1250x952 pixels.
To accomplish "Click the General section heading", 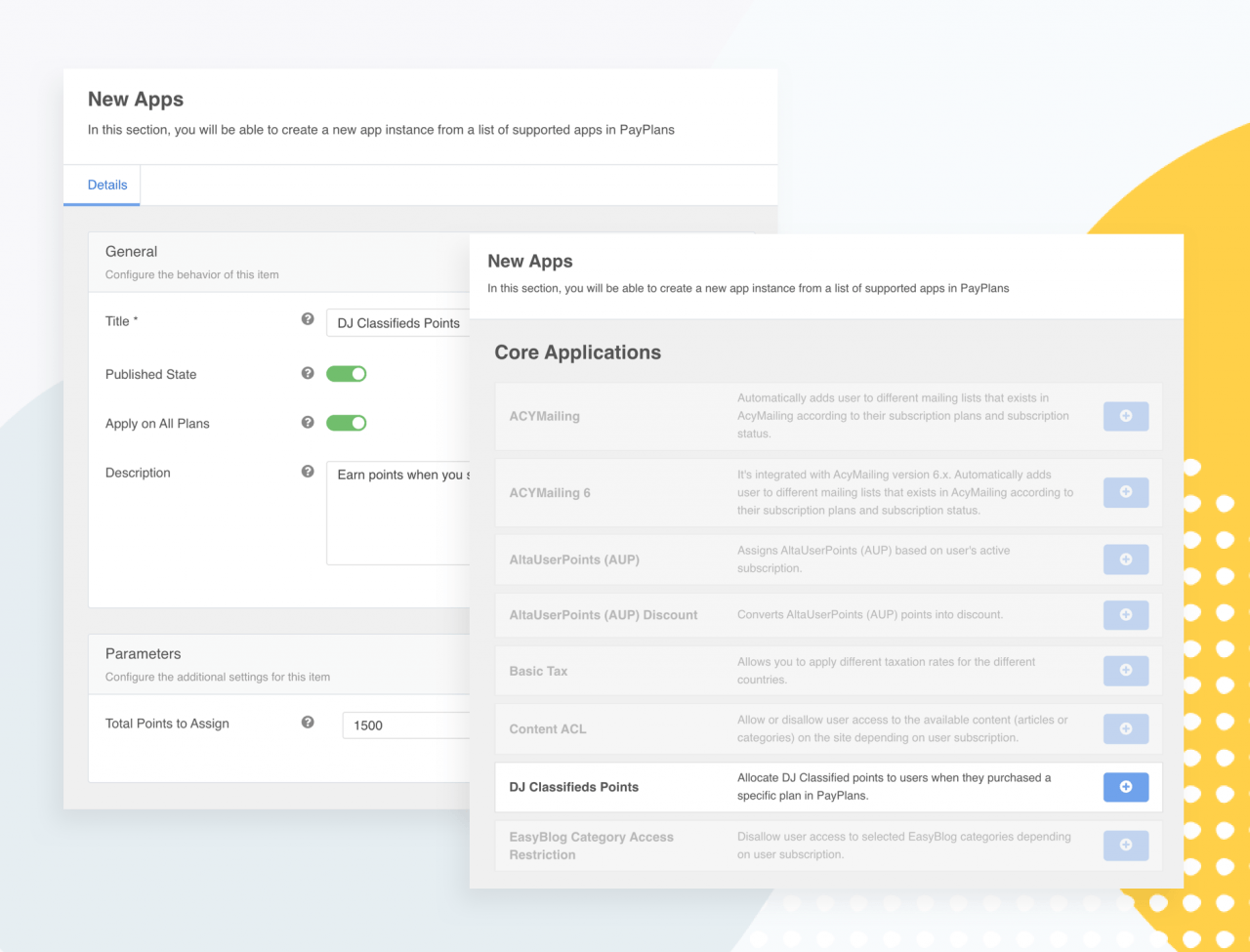I will [131, 252].
